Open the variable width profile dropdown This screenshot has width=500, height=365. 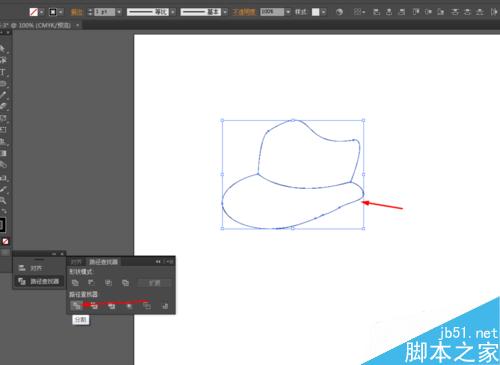click(x=173, y=12)
